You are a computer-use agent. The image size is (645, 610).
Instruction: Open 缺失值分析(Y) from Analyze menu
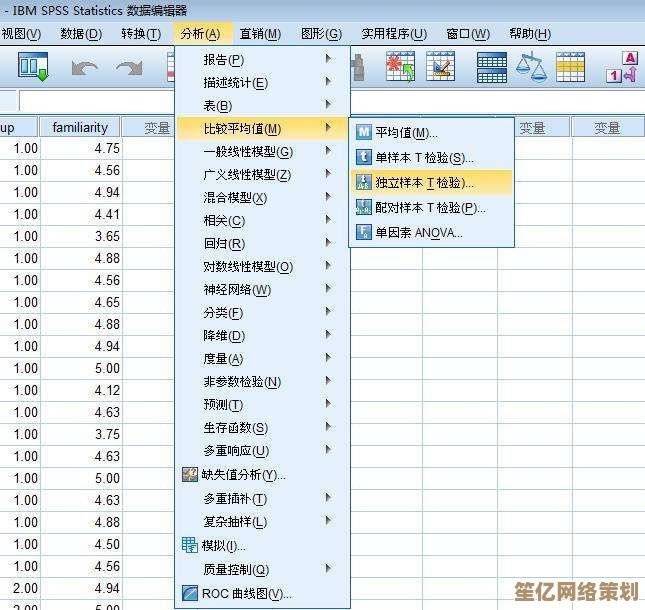(x=243, y=475)
